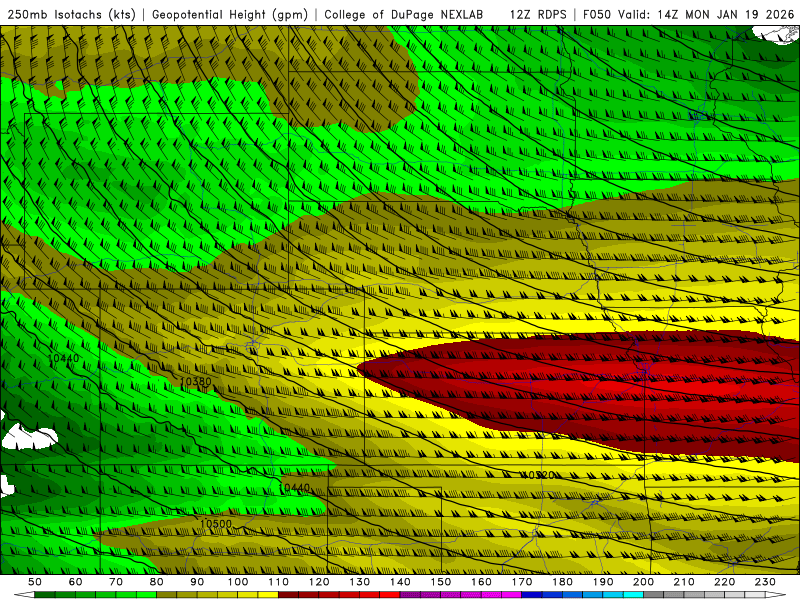Click the 120 value on the color scale
This screenshot has height=600, width=800.
click(x=319, y=582)
